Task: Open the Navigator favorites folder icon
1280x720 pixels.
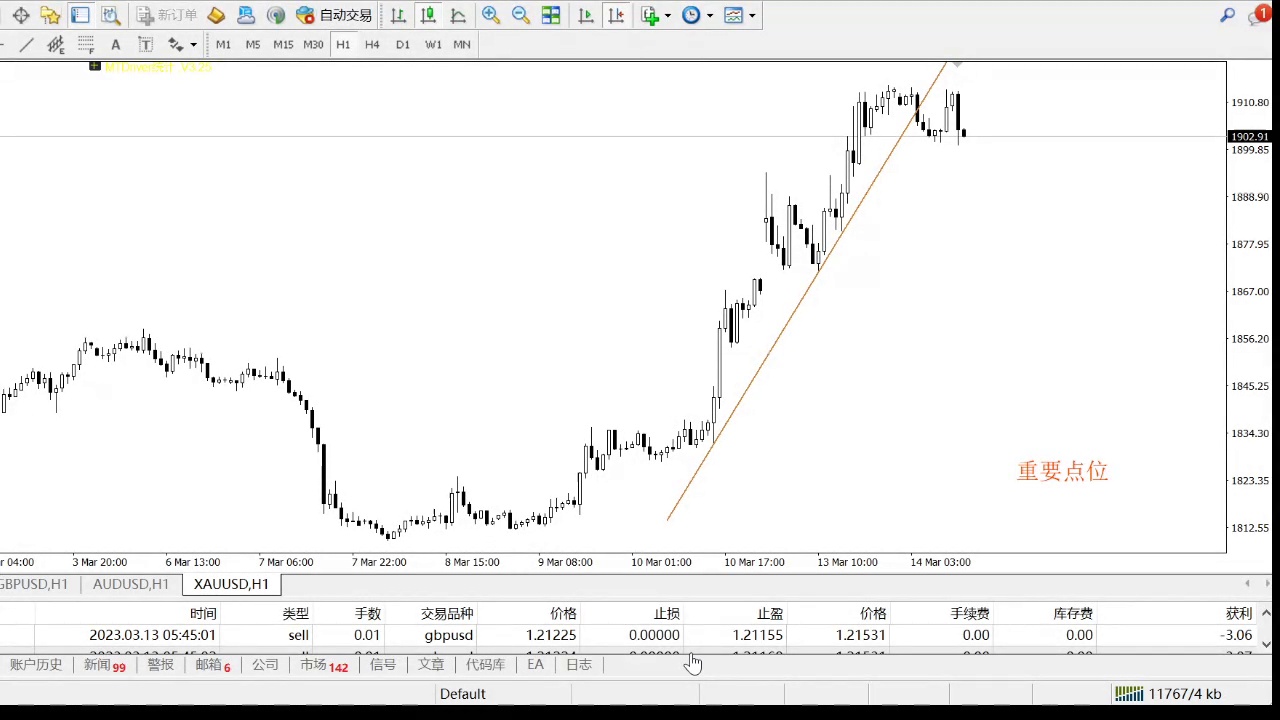Action: tap(50, 15)
